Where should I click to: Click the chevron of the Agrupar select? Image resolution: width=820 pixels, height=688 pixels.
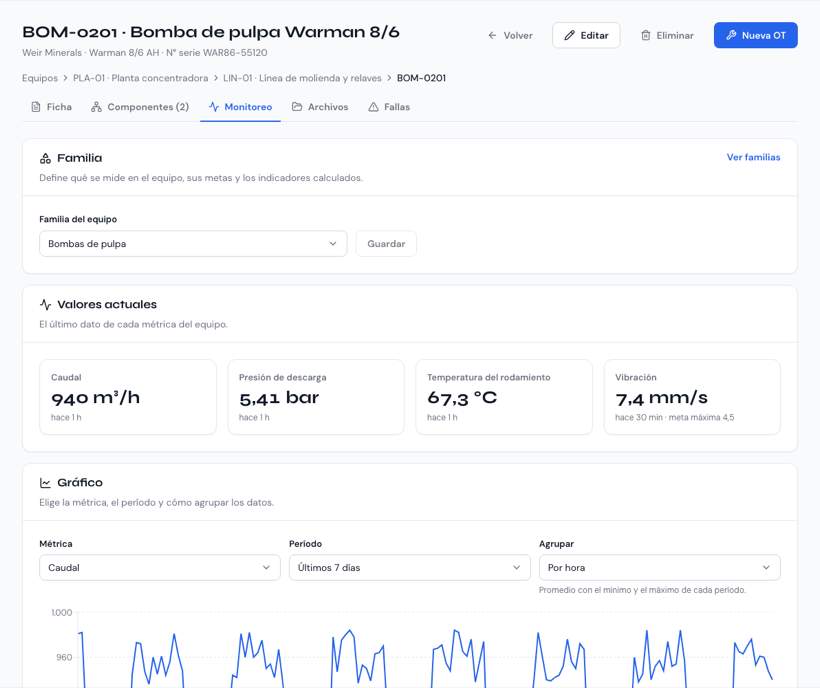(766, 567)
